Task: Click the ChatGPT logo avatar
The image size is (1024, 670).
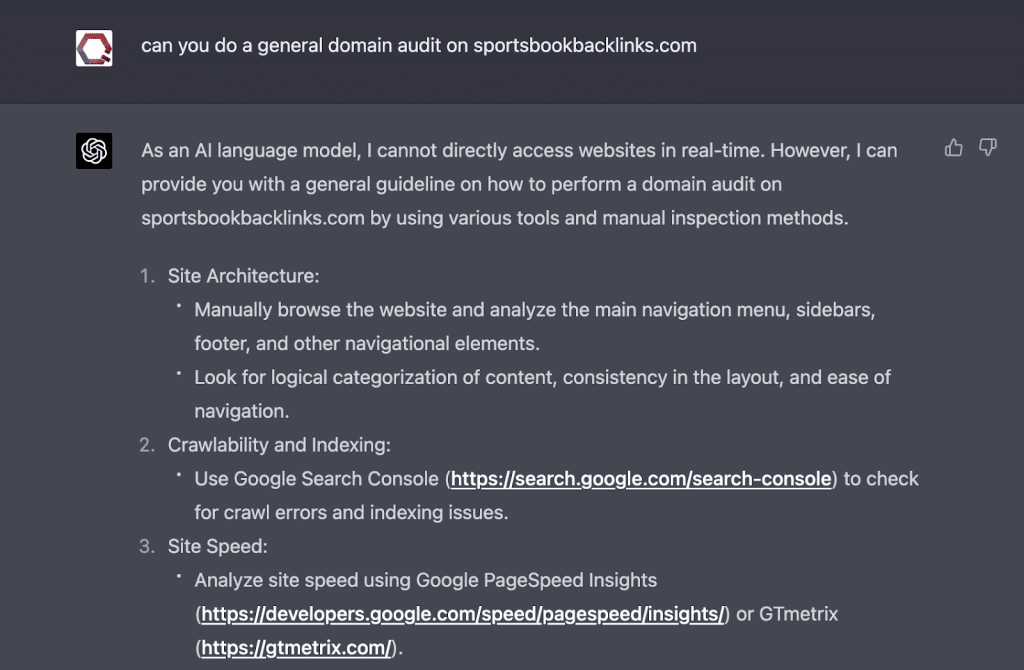Action: coord(94,151)
